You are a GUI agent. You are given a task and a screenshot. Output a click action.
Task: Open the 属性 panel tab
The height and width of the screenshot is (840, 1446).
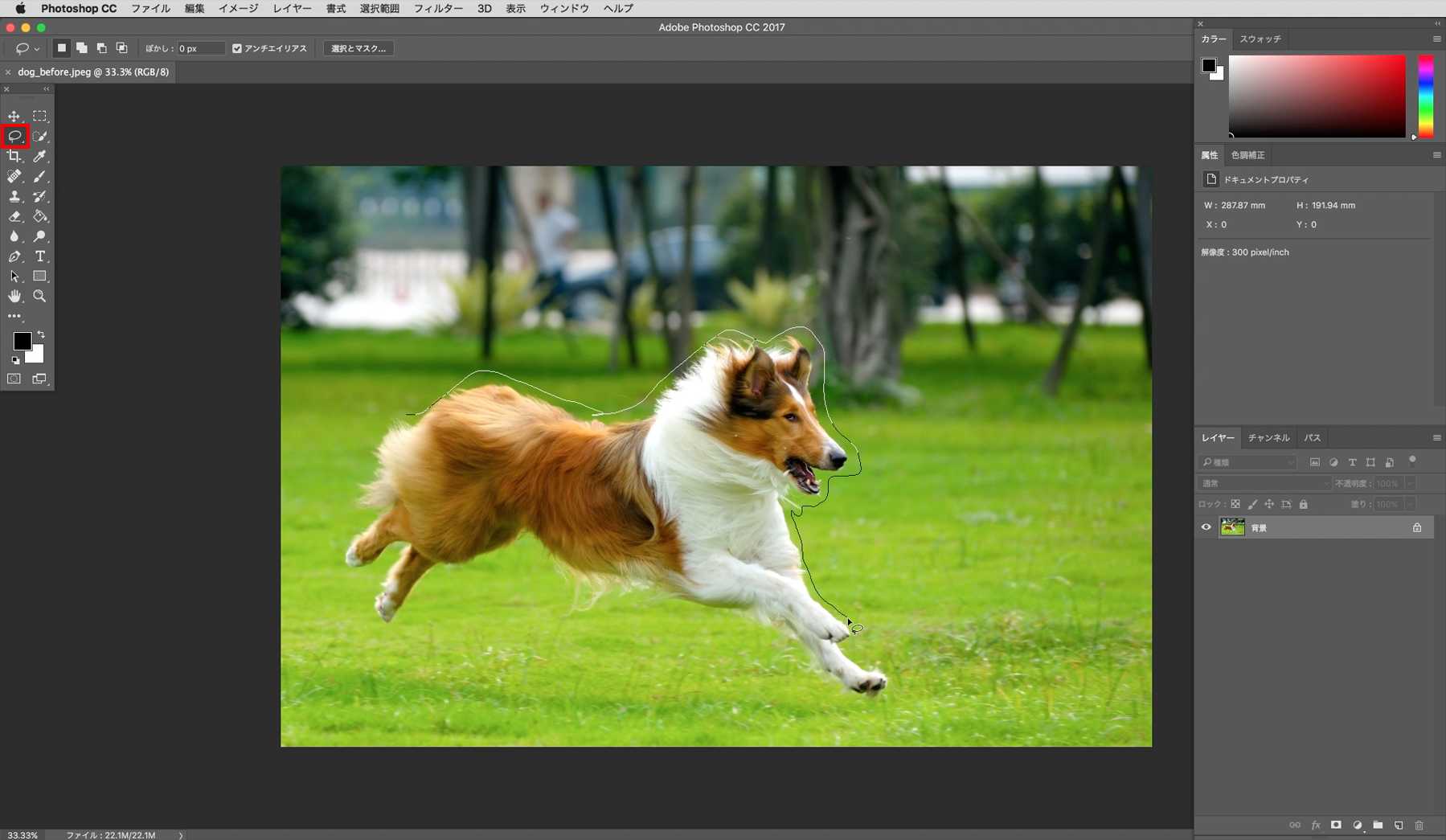[1209, 154]
